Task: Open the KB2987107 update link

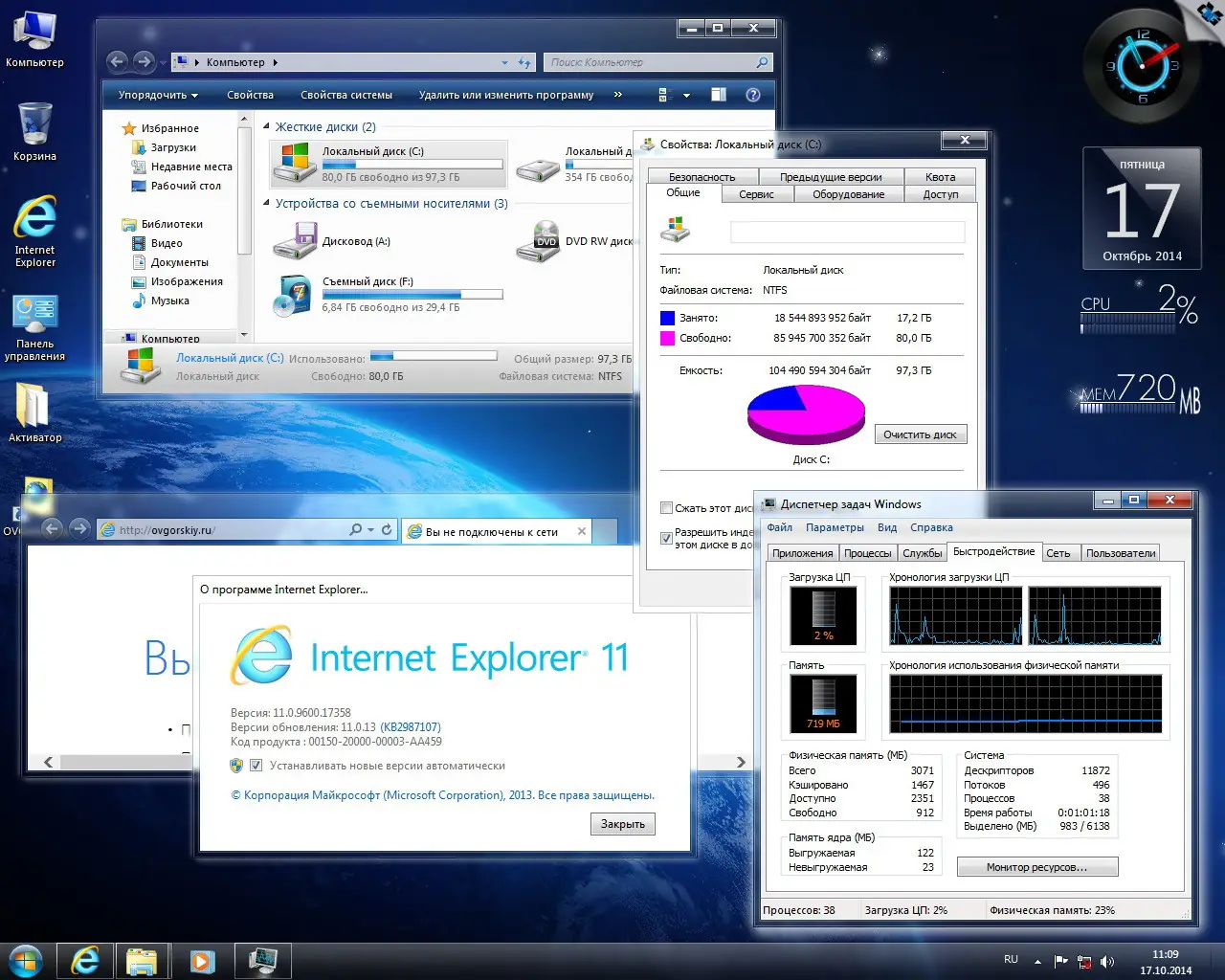Action: [411, 727]
